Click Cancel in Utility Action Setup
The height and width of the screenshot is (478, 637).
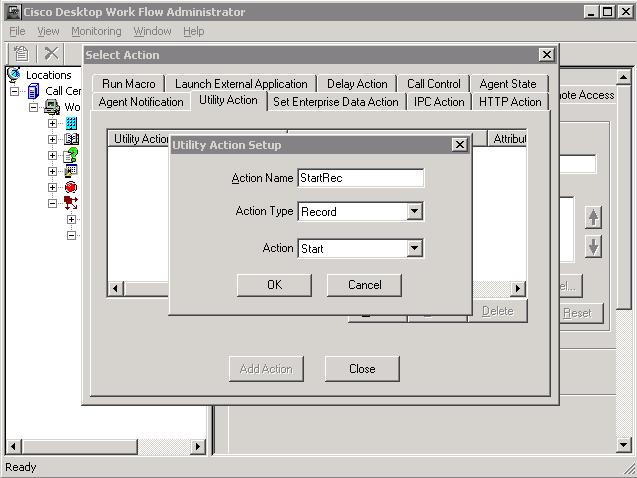(x=364, y=285)
